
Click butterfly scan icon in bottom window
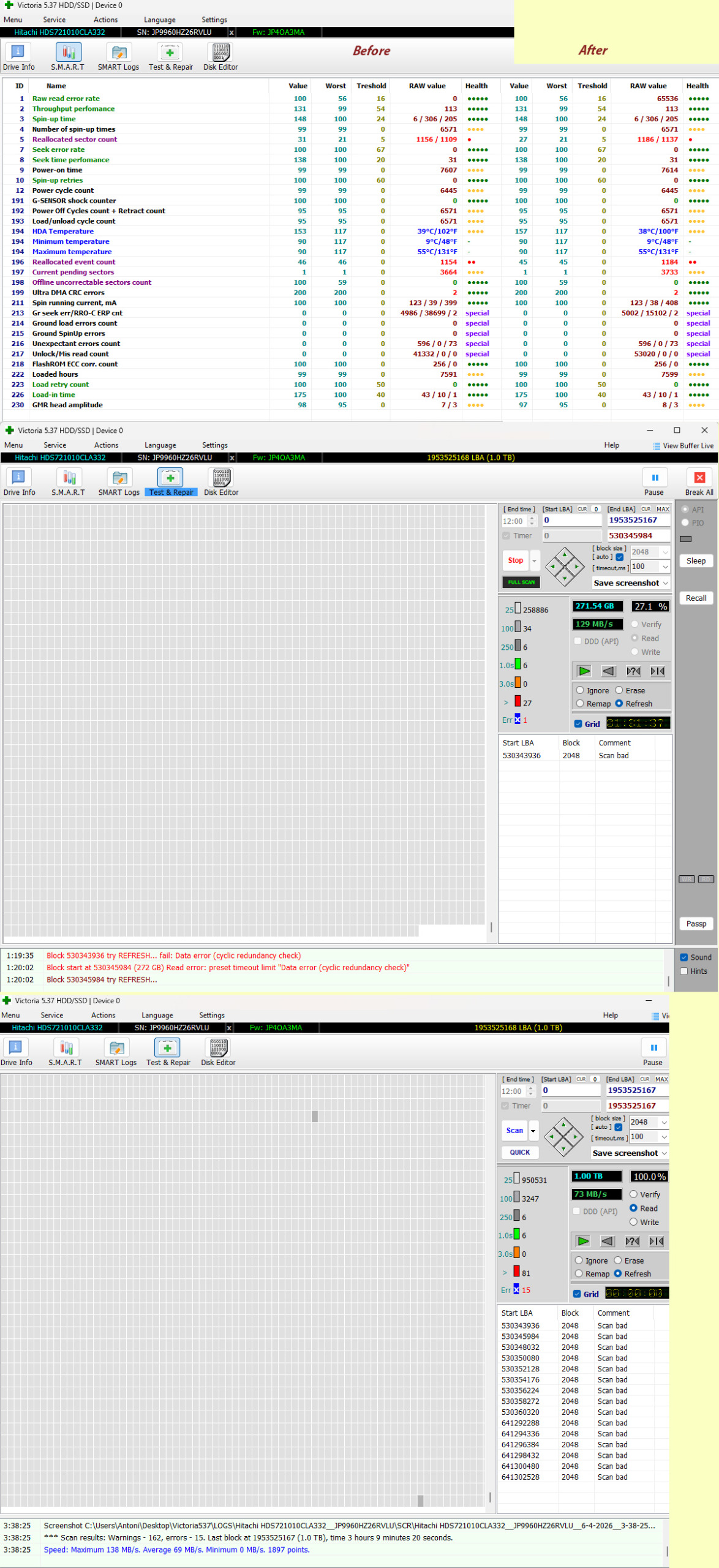click(x=657, y=1241)
